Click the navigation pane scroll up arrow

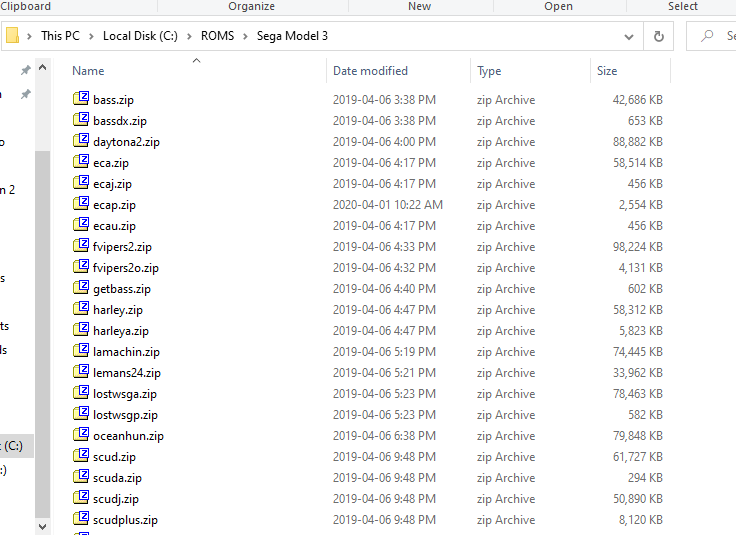42,68
